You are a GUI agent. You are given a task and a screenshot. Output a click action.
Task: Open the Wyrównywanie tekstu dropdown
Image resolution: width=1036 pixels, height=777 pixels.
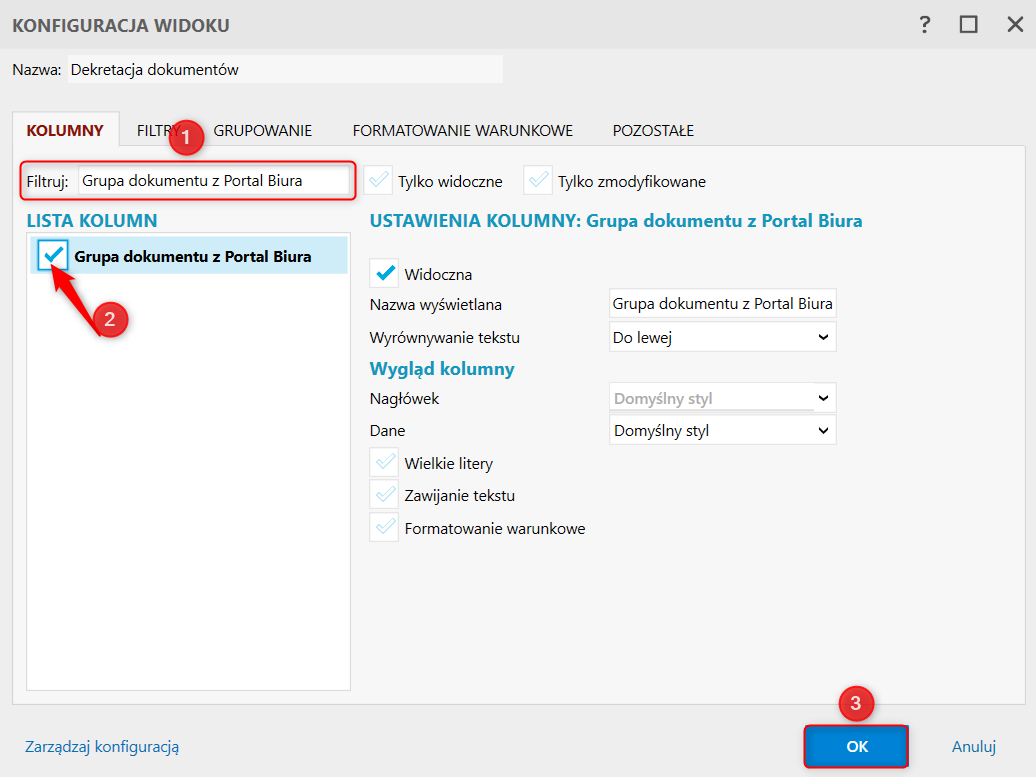click(722, 337)
